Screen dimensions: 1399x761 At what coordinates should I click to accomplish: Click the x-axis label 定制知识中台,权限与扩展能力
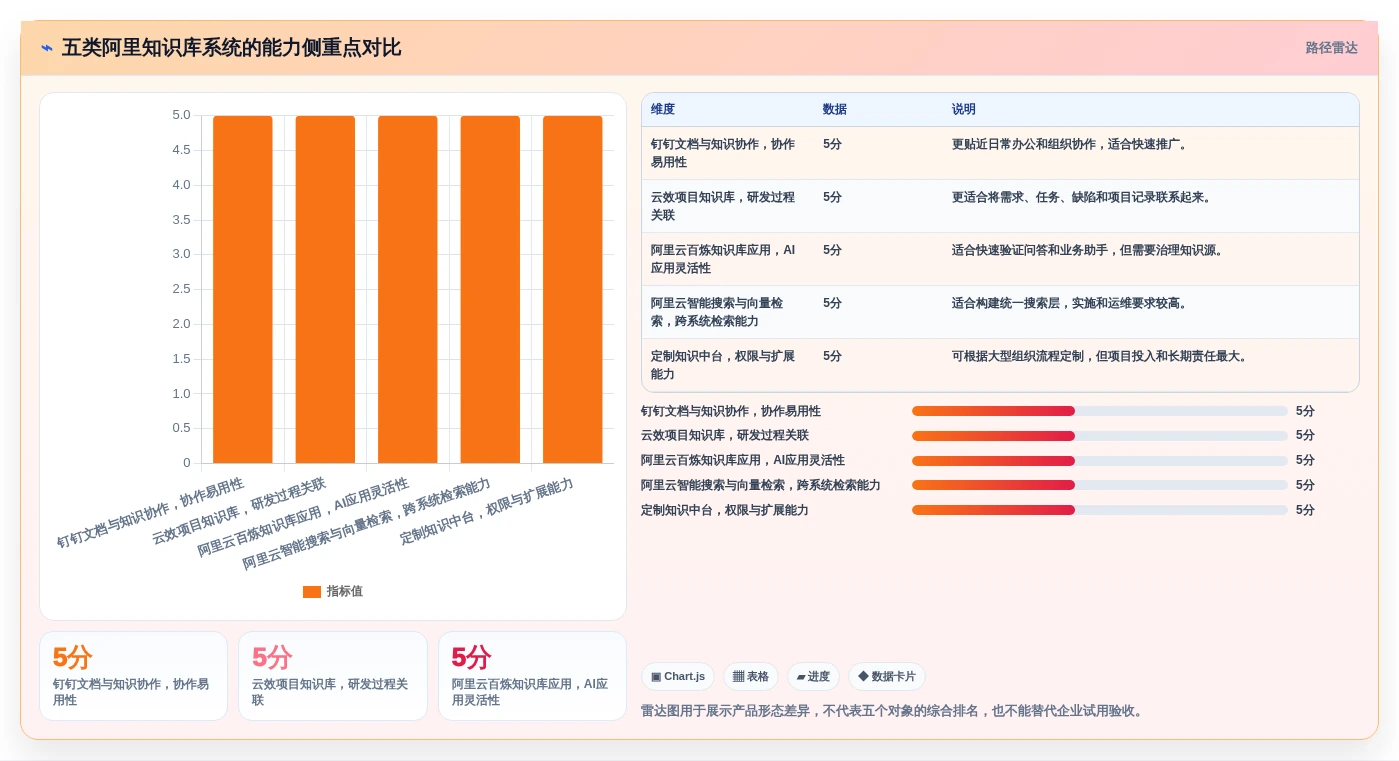pyautogui.click(x=487, y=511)
